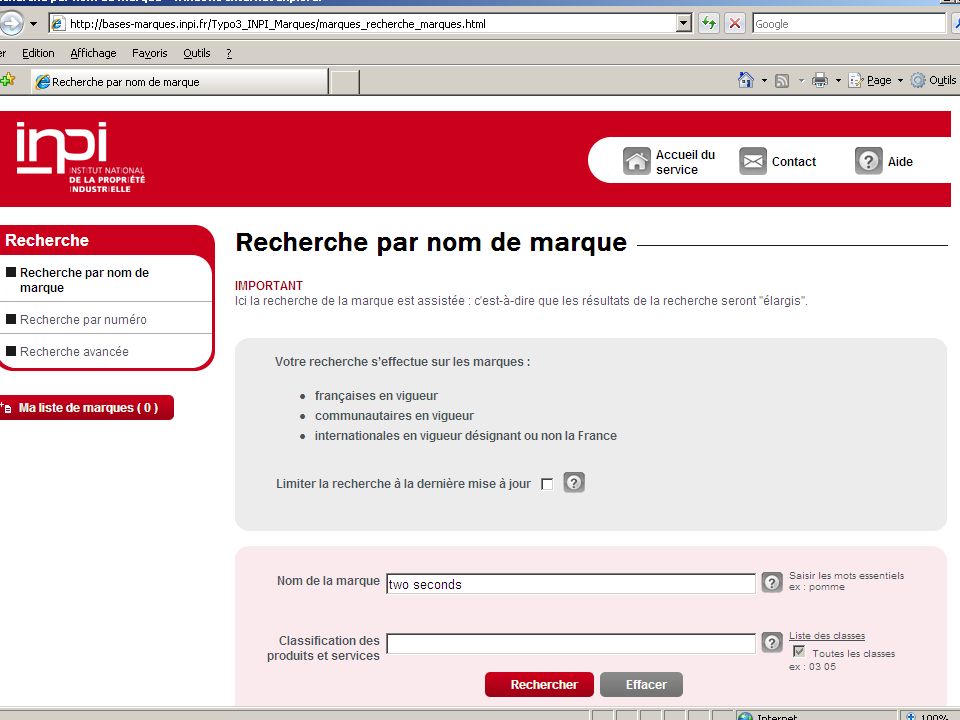
Task: Open help icon beside Limiter la recherche
Action: [574, 482]
